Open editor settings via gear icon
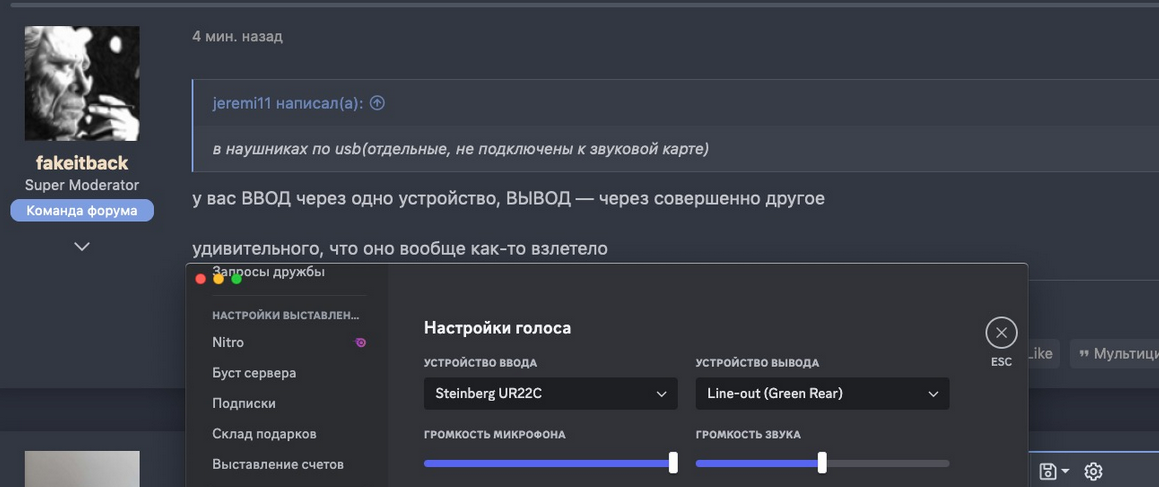The image size is (1159, 487). [1093, 471]
